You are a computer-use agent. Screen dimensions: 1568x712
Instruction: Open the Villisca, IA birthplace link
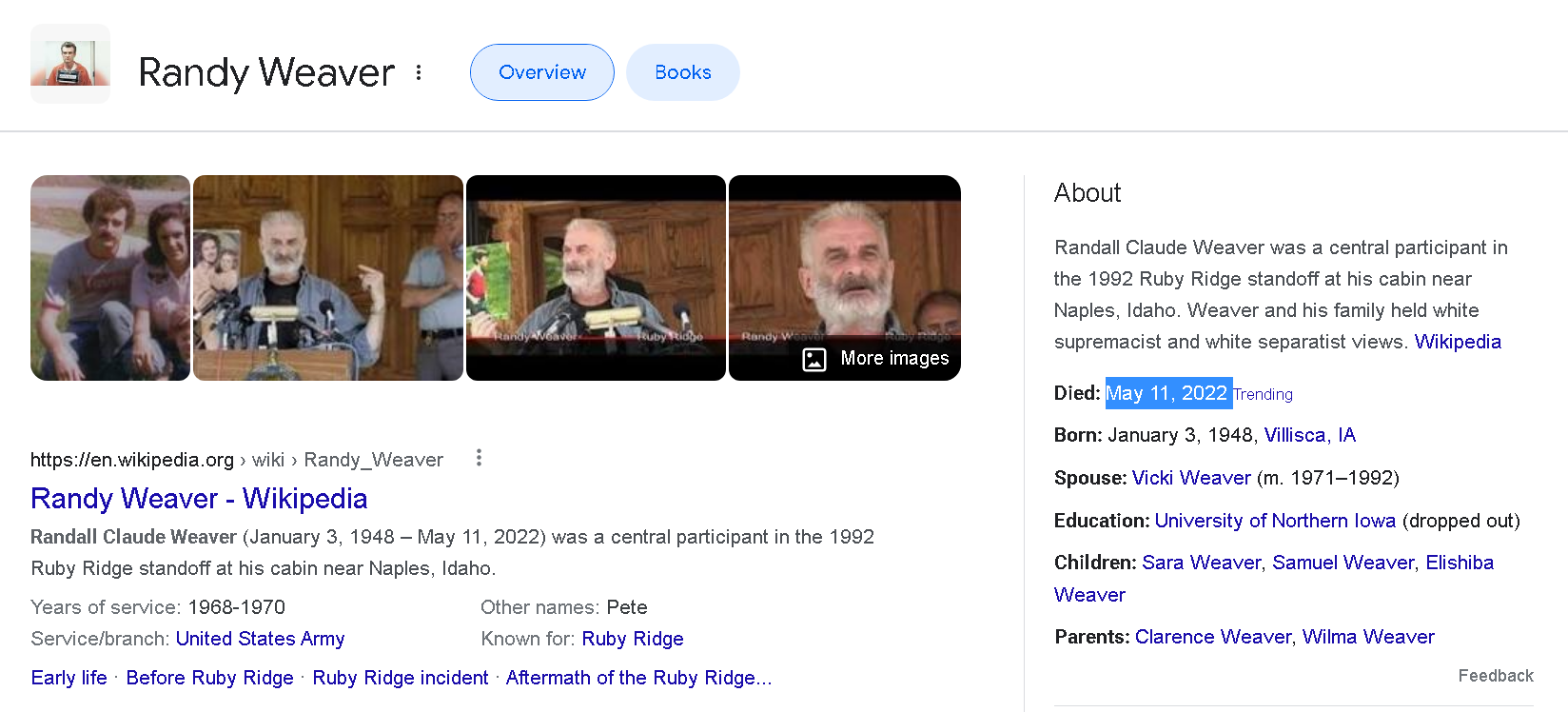[x=1309, y=435]
